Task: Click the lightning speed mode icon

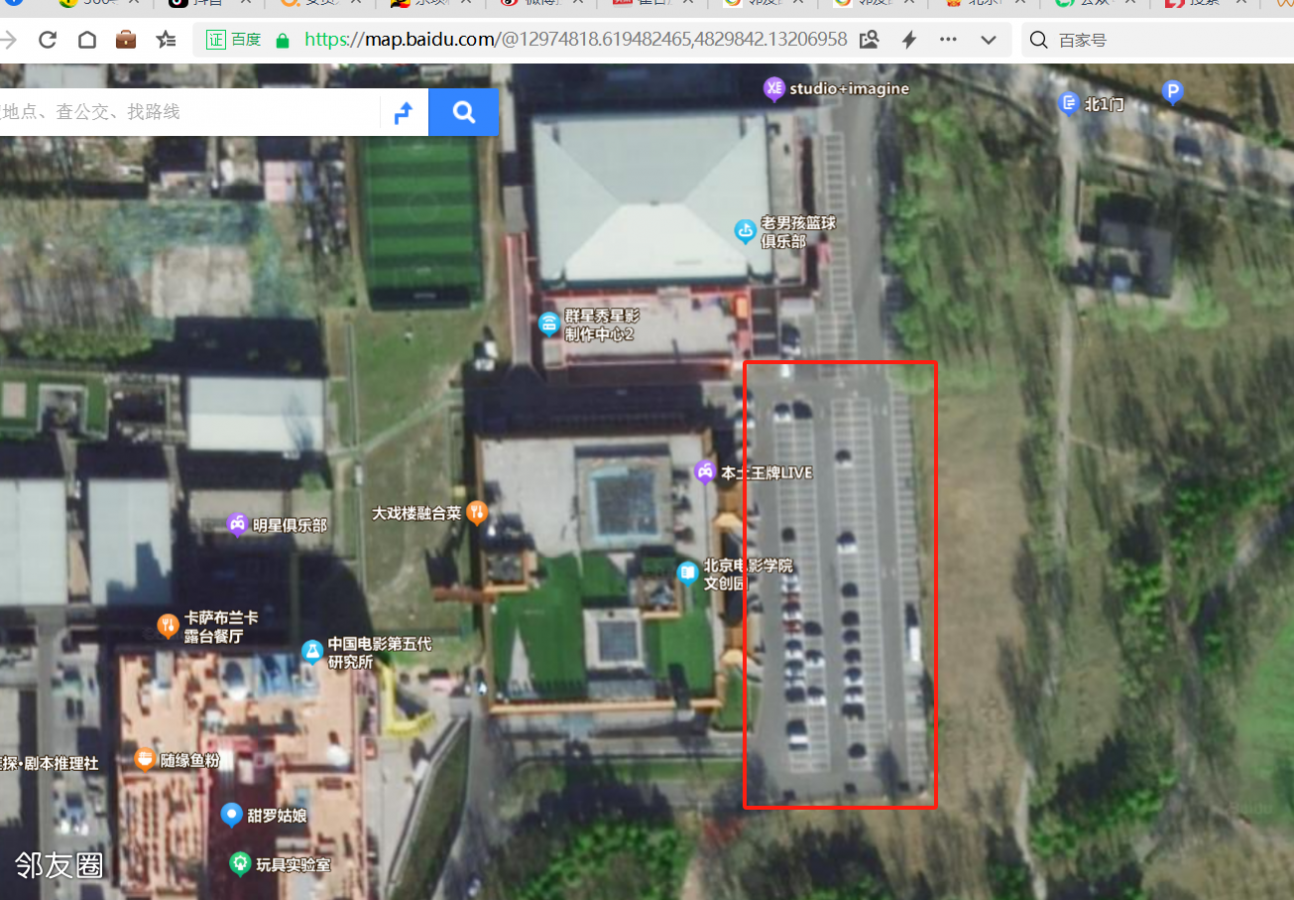Action: coord(909,40)
